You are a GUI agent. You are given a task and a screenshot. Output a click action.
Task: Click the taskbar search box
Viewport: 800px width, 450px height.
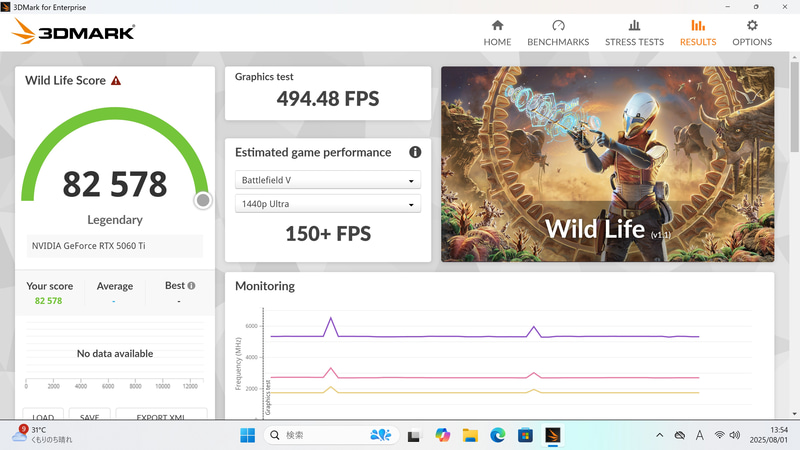(x=331, y=435)
